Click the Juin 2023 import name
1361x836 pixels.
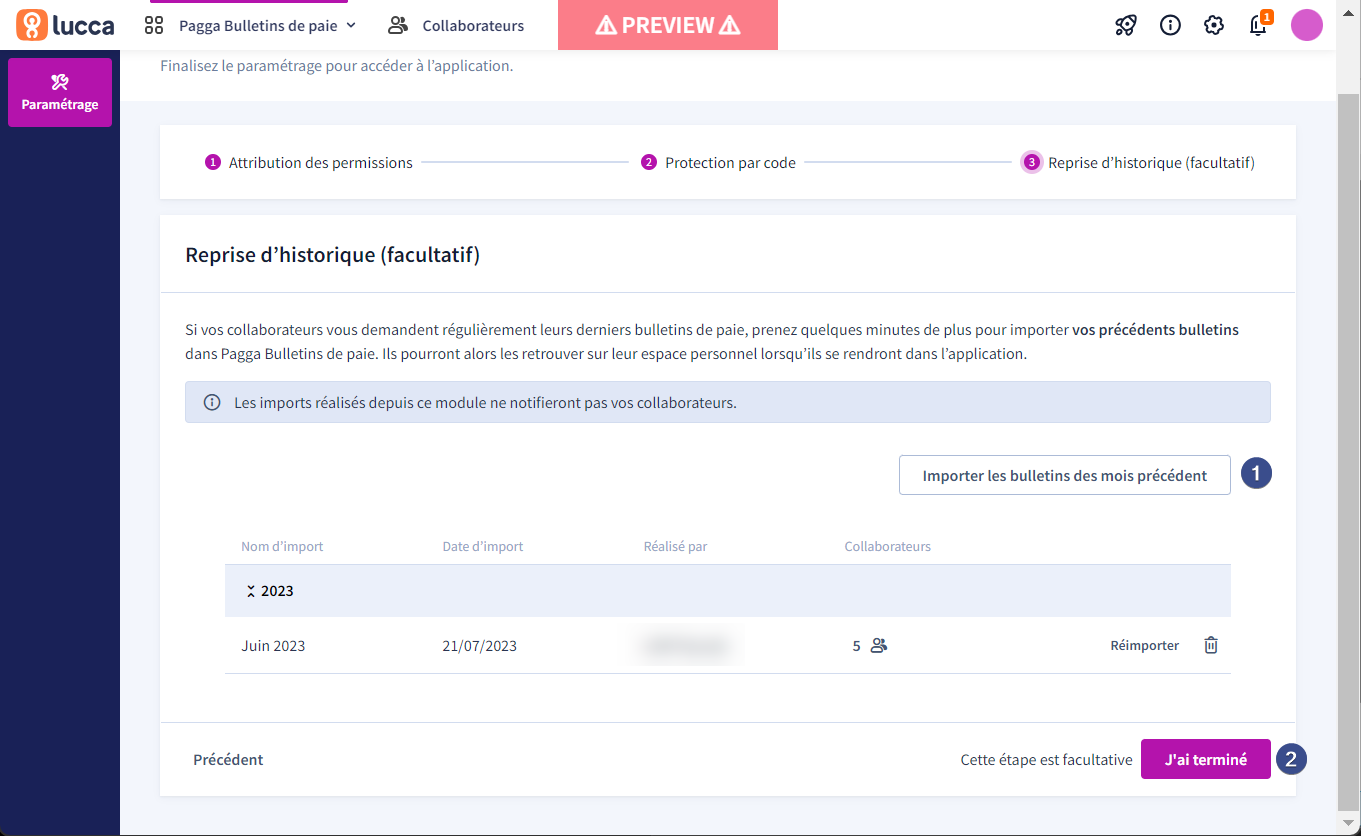click(273, 646)
